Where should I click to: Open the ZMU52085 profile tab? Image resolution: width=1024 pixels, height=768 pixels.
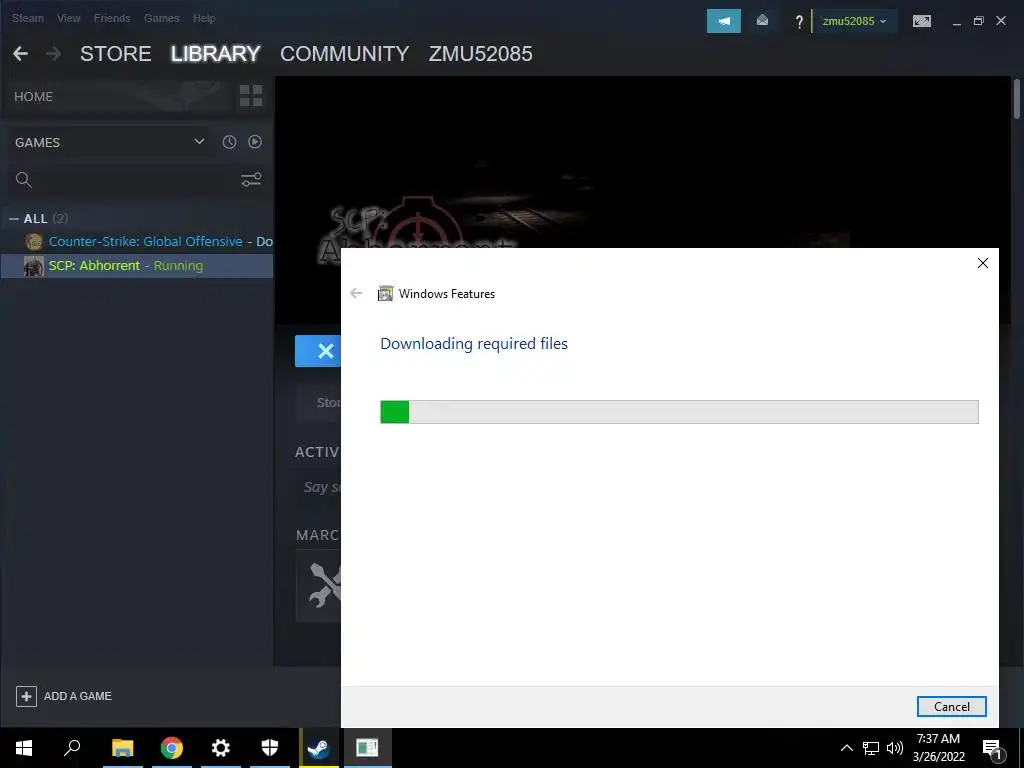click(x=481, y=54)
